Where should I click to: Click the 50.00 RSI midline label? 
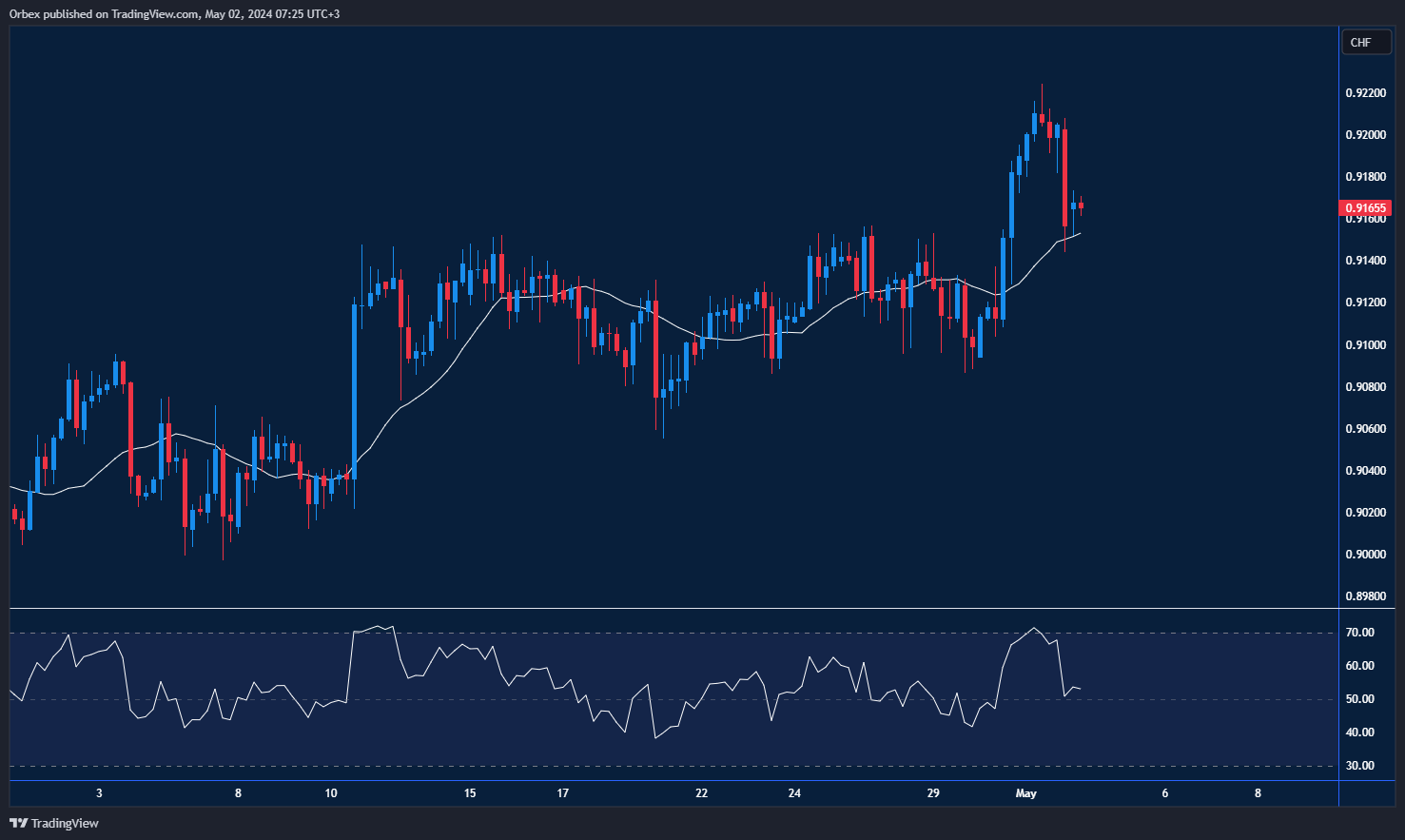coord(1359,699)
